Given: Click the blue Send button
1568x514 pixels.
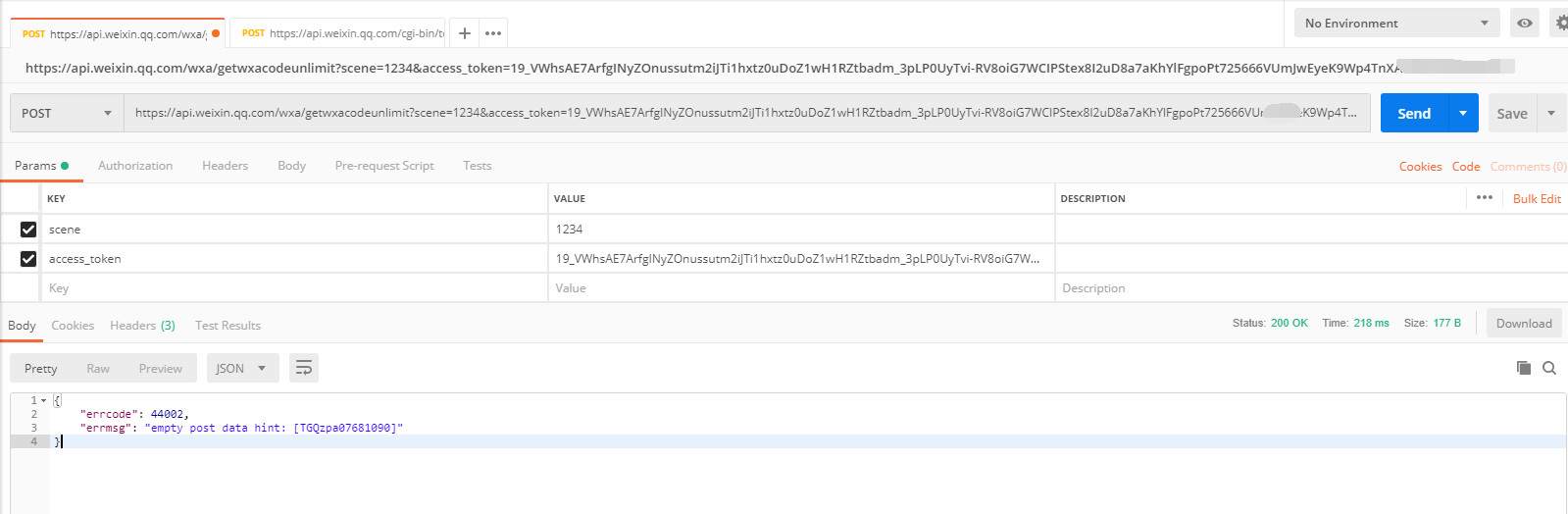Looking at the screenshot, I should (1414, 113).
